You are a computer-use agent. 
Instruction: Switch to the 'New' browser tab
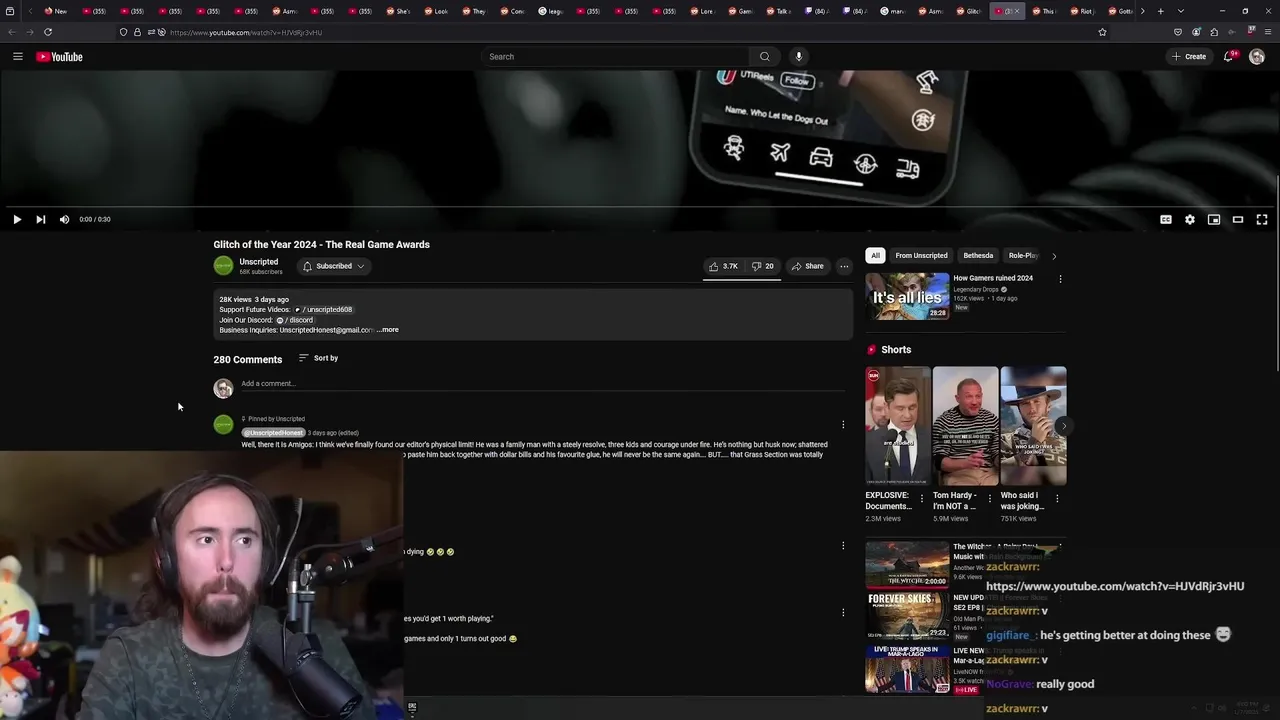57,11
